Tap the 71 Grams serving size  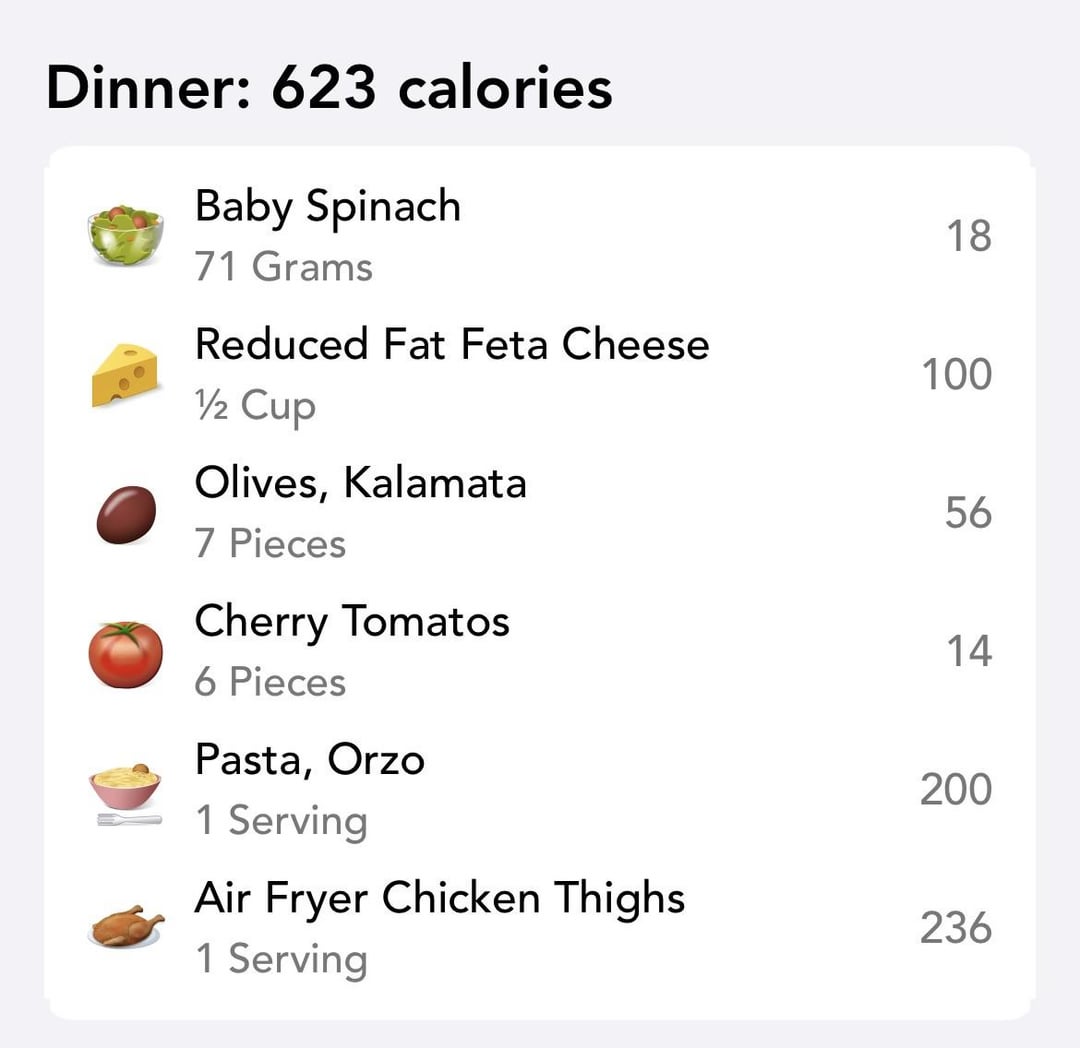pyautogui.click(x=284, y=266)
